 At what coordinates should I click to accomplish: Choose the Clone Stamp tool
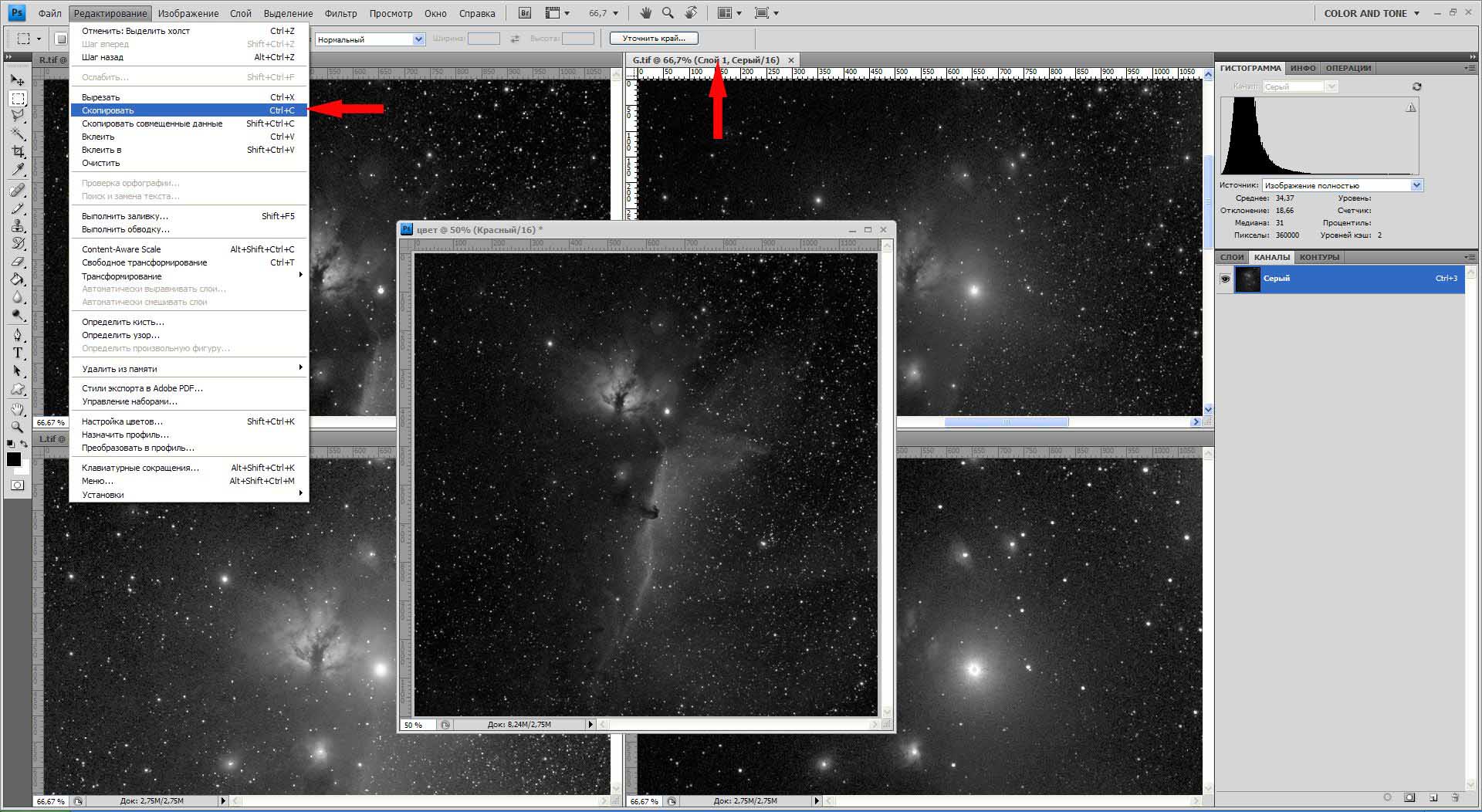pyautogui.click(x=18, y=226)
